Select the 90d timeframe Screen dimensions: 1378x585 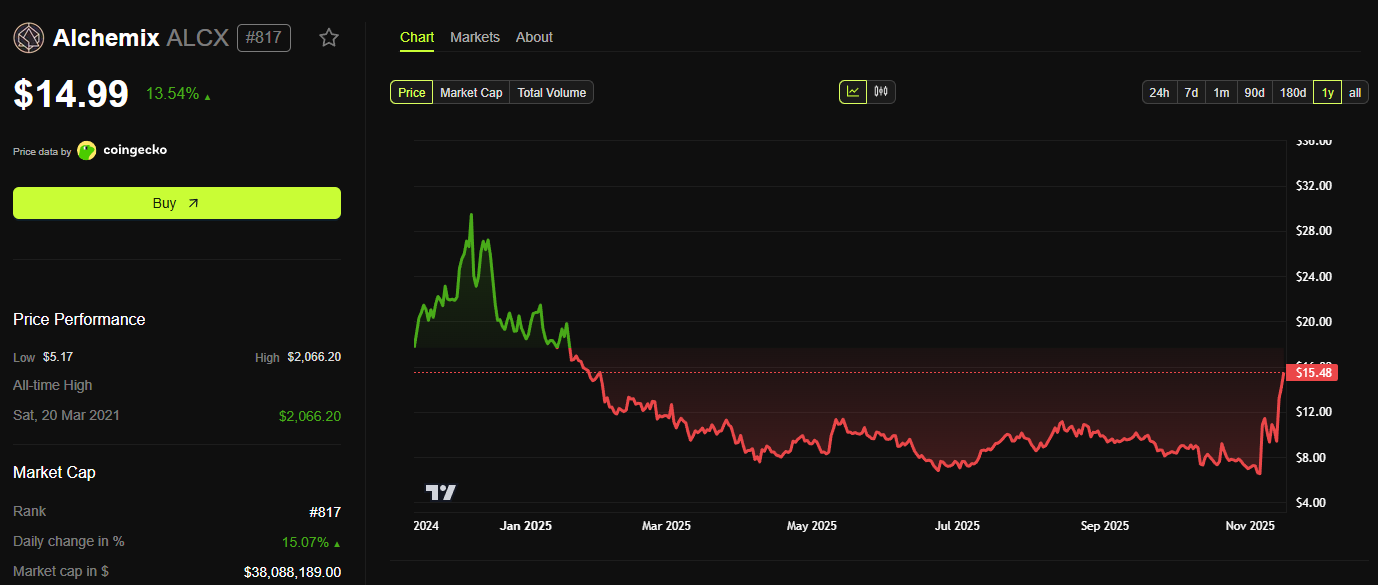pos(1254,91)
